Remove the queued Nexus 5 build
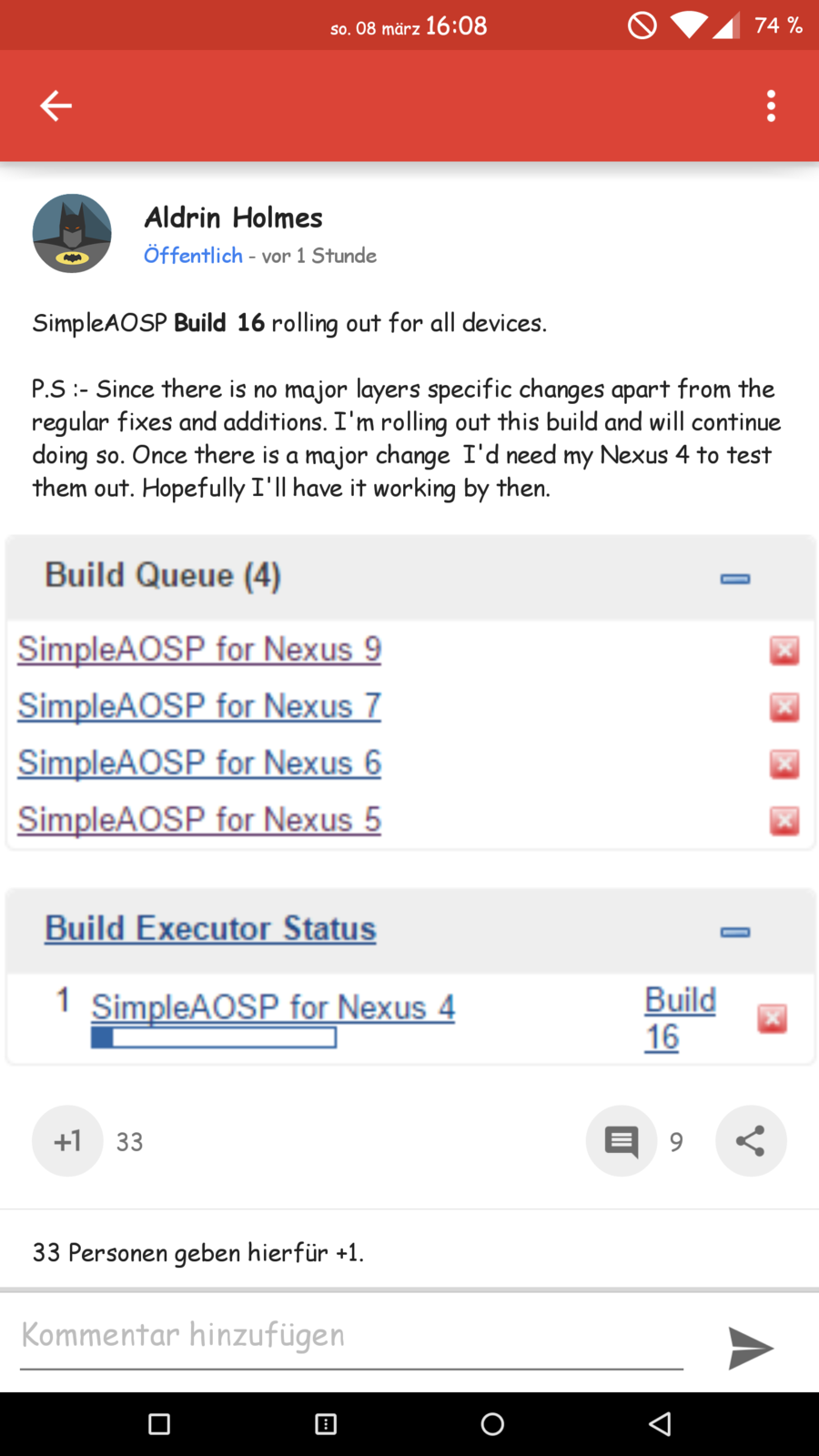Image resolution: width=819 pixels, height=1456 pixels. point(784,821)
